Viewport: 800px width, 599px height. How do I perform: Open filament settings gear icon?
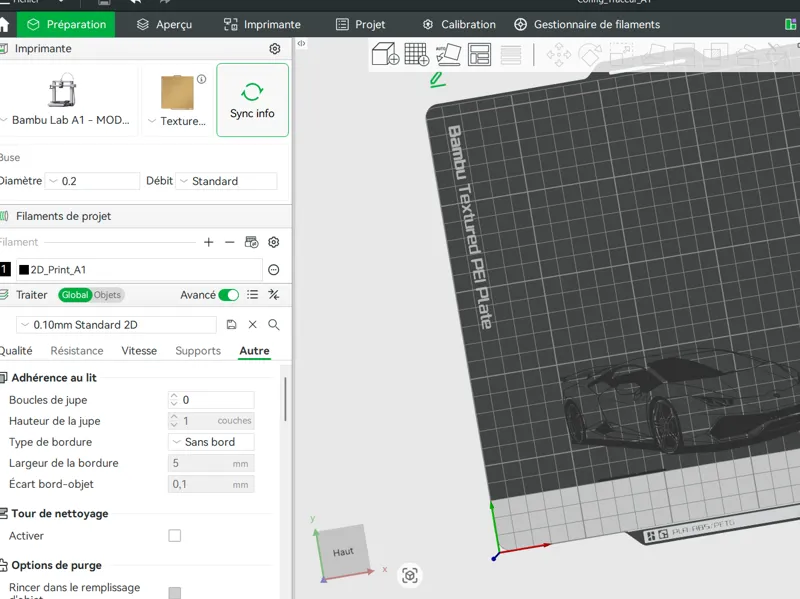click(273, 242)
